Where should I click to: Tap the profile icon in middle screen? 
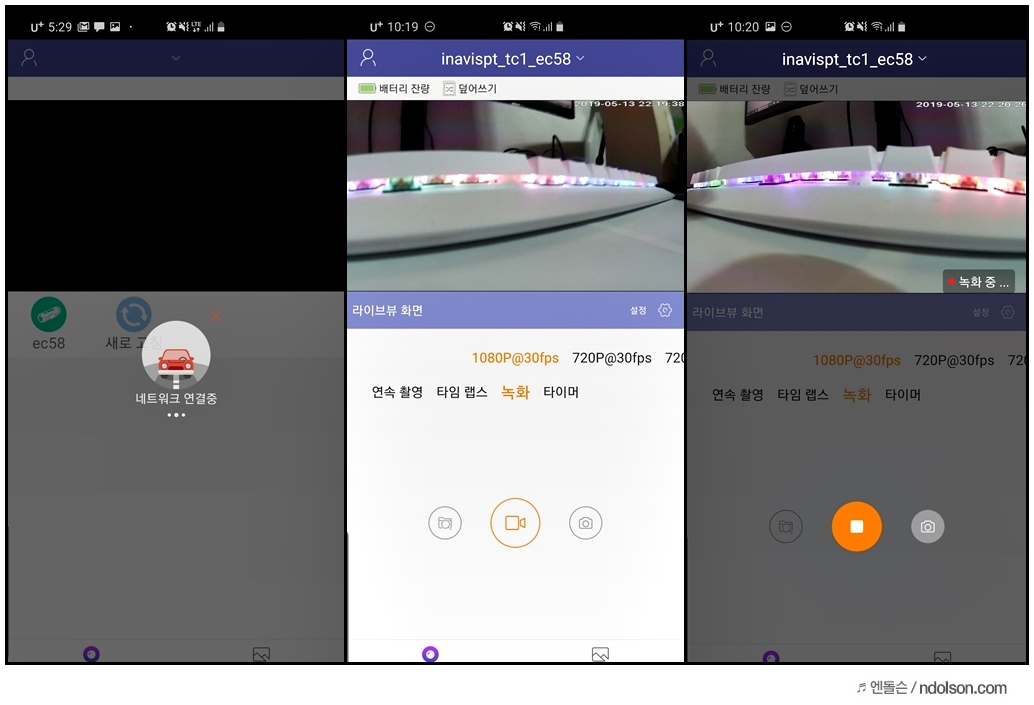pos(368,58)
